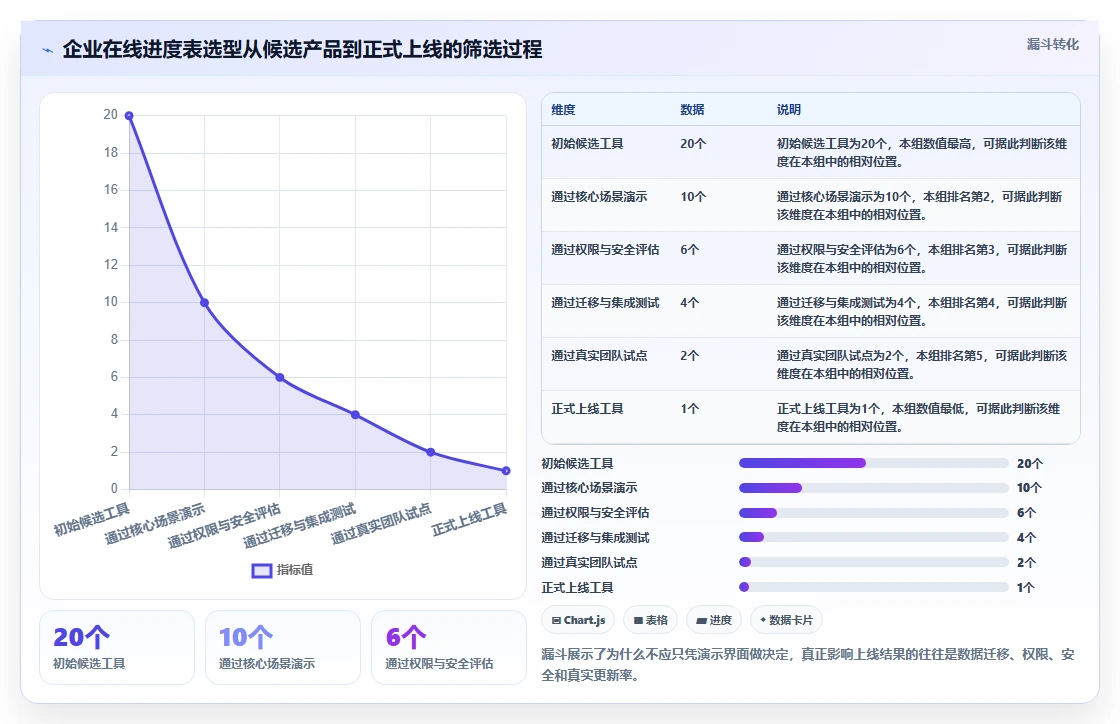Click the 1个 value beside progress bar
Image resolution: width=1120 pixels, height=724 pixels.
coord(1026,588)
